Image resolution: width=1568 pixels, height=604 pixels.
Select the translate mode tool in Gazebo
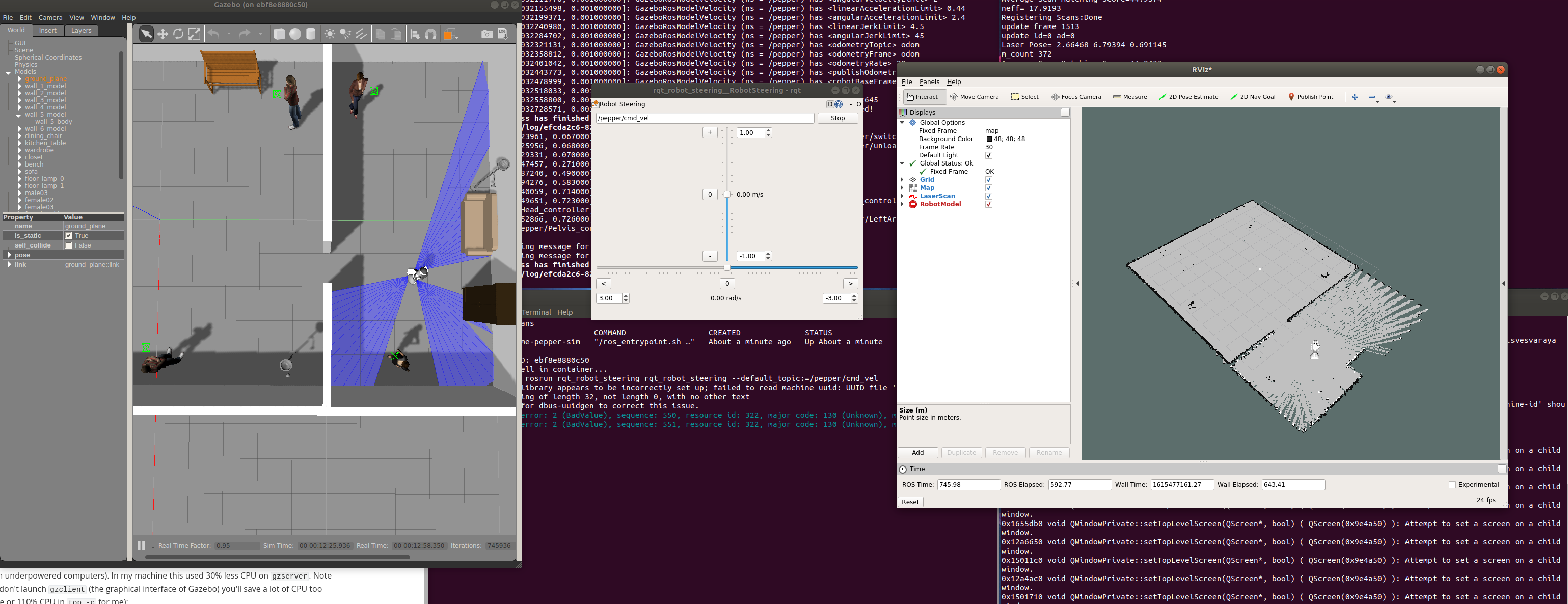coord(163,34)
